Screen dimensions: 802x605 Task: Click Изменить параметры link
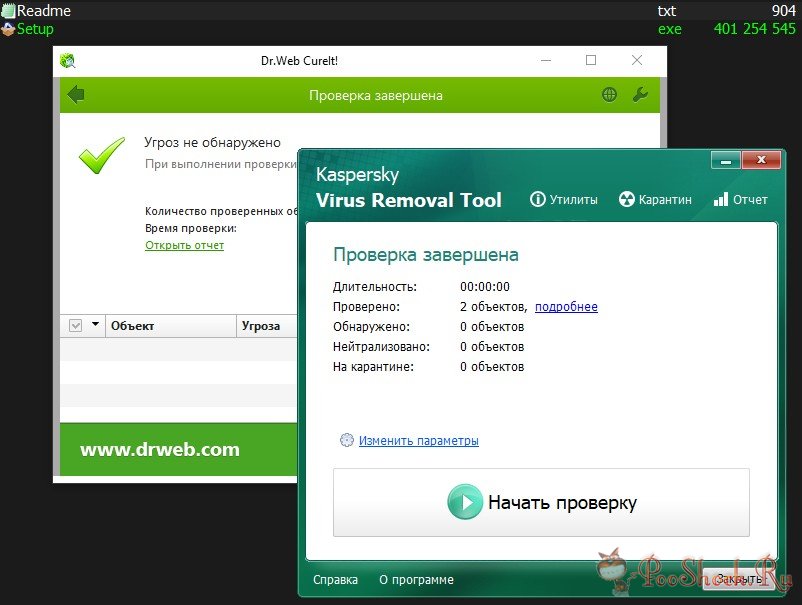pos(418,440)
